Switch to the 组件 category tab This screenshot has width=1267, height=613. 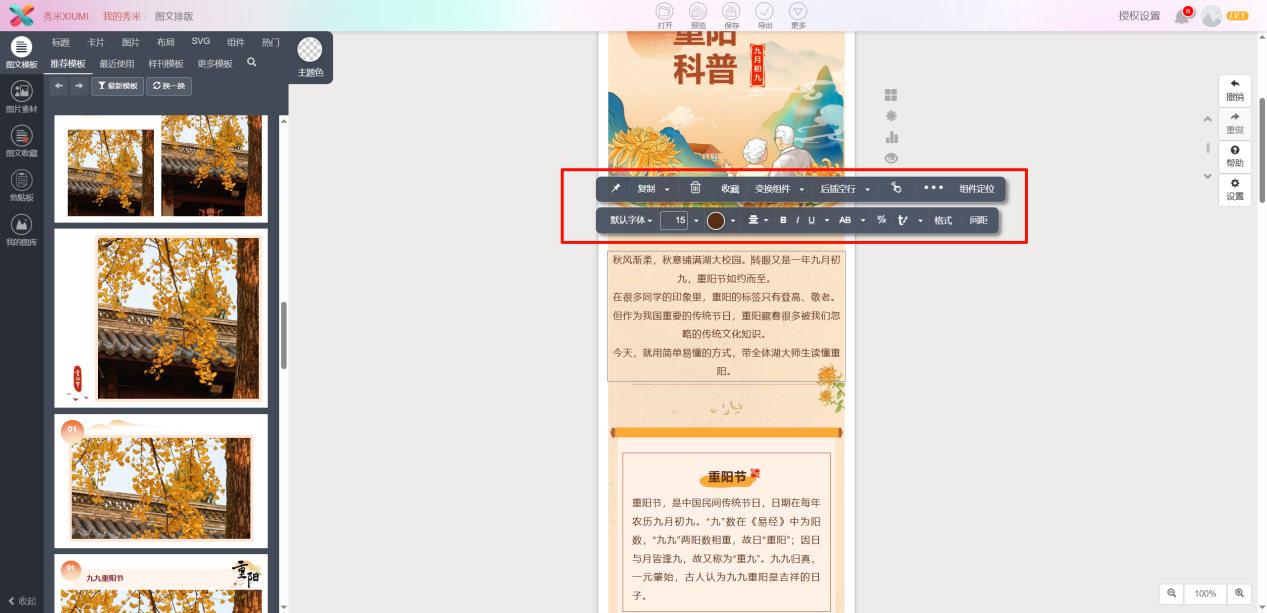236,42
